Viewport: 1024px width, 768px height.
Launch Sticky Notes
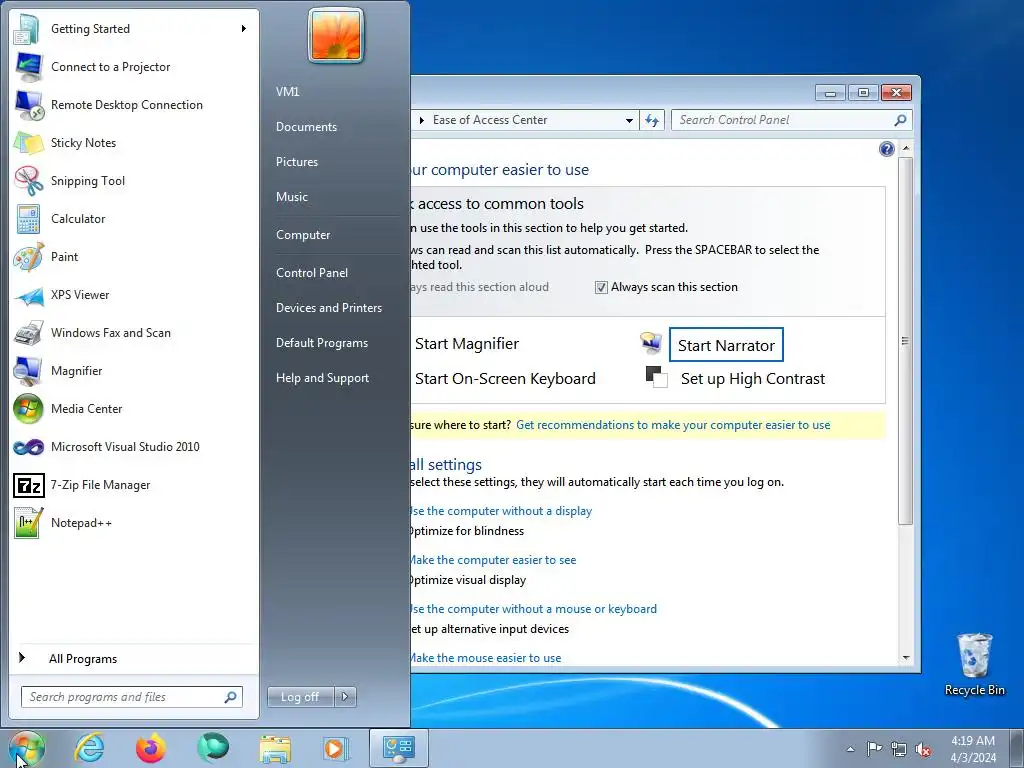coord(134,142)
